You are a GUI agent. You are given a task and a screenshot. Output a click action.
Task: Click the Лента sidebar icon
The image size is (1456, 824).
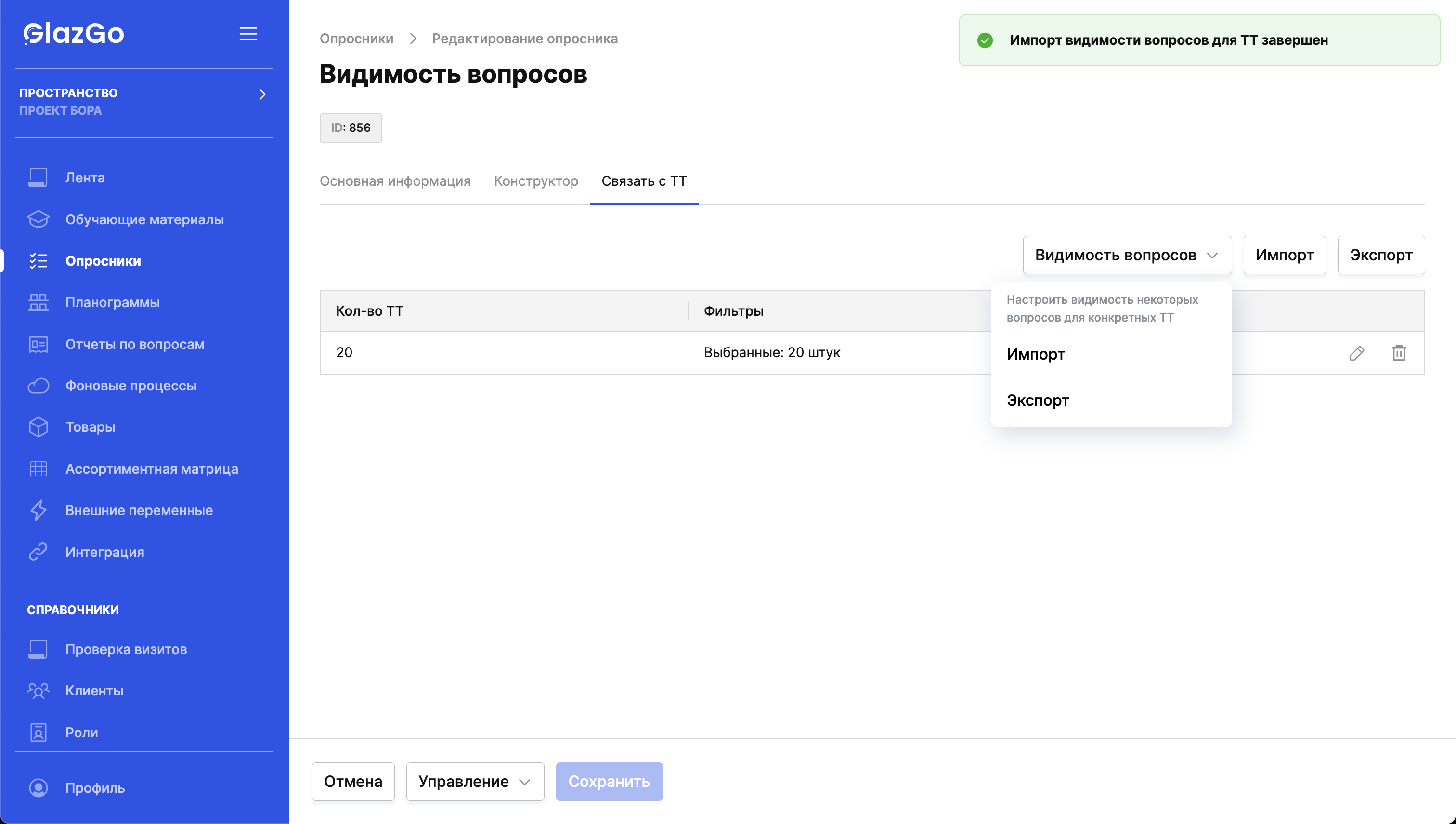(38, 178)
